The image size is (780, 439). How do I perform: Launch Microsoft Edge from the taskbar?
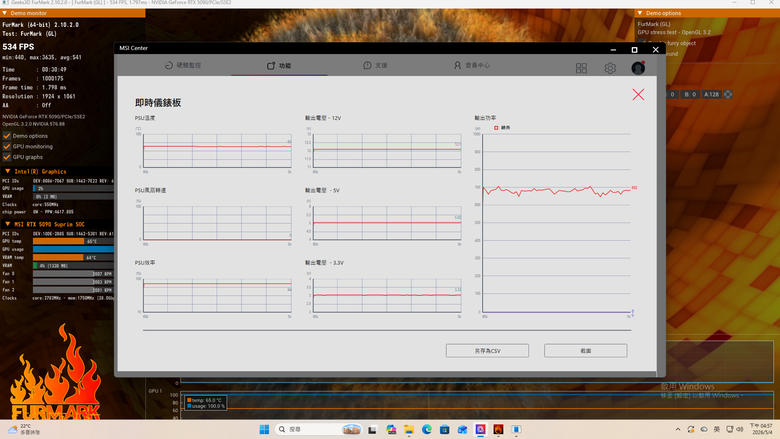click(427, 430)
